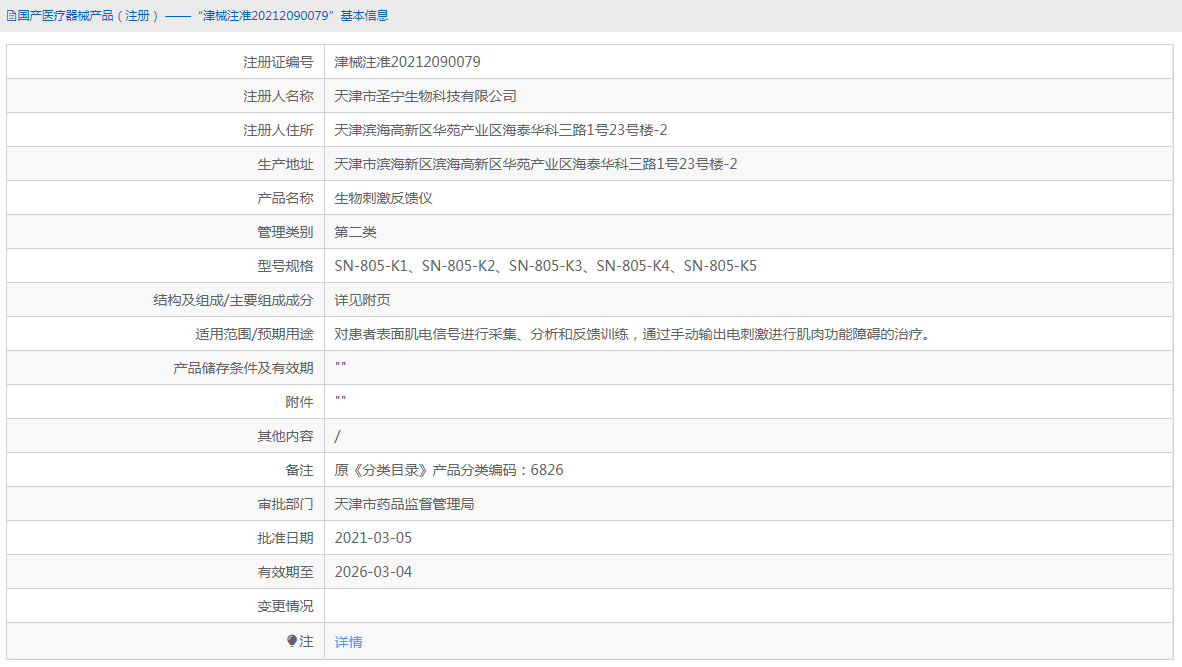Select the 审批部门 label
Viewport: 1182px width, 667px height.
(x=285, y=504)
